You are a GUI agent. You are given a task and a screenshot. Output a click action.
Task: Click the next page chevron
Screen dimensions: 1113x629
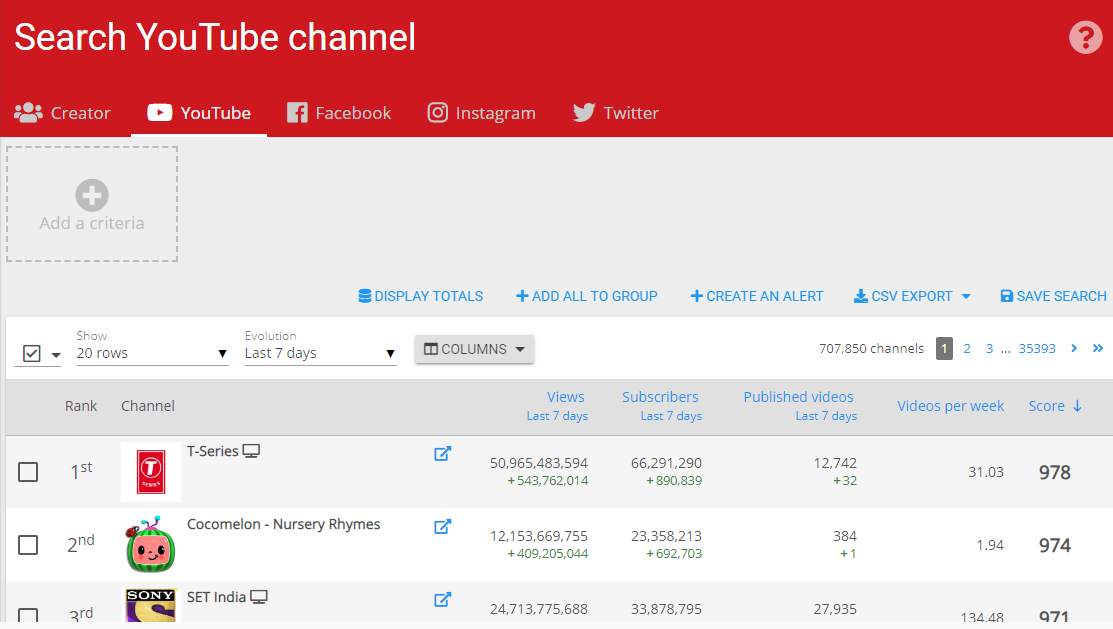pos(1074,348)
